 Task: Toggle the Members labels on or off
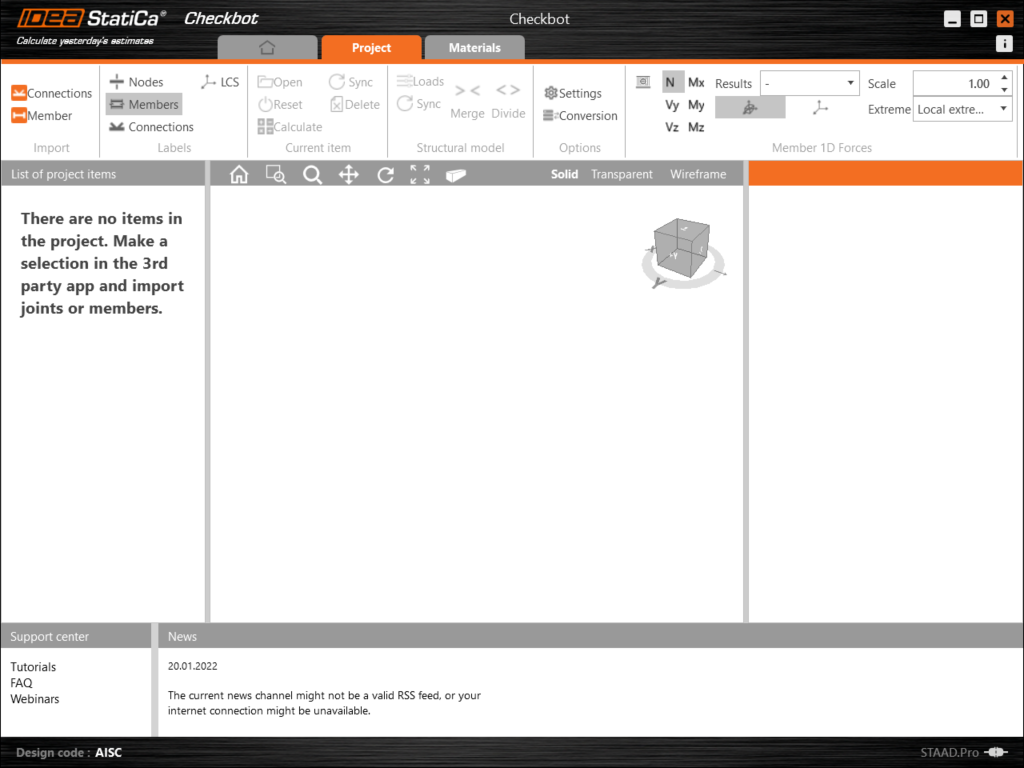(x=144, y=104)
